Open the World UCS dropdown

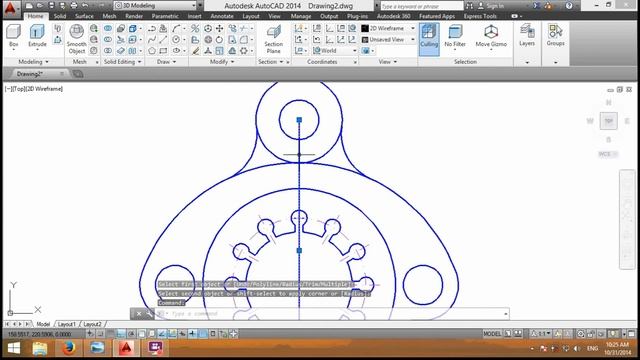coord(335,51)
